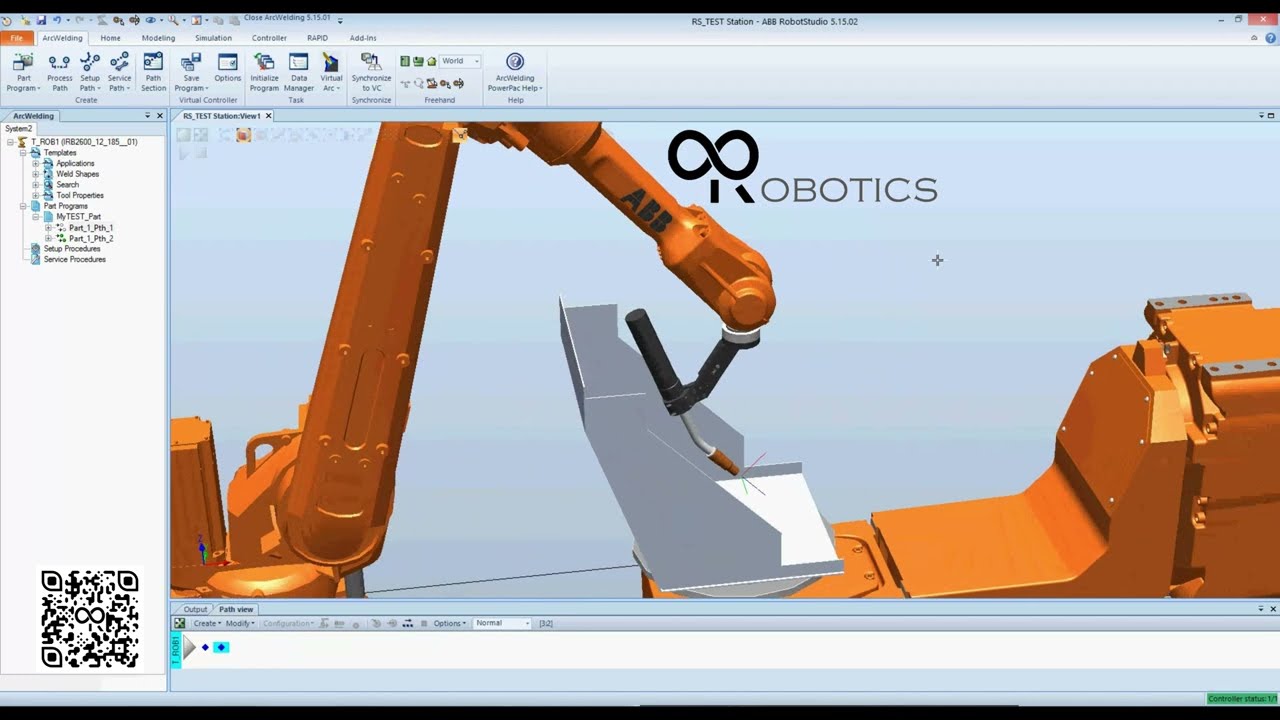
Task: Click Synchronize to VC
Action: click(x=371, y=72)
